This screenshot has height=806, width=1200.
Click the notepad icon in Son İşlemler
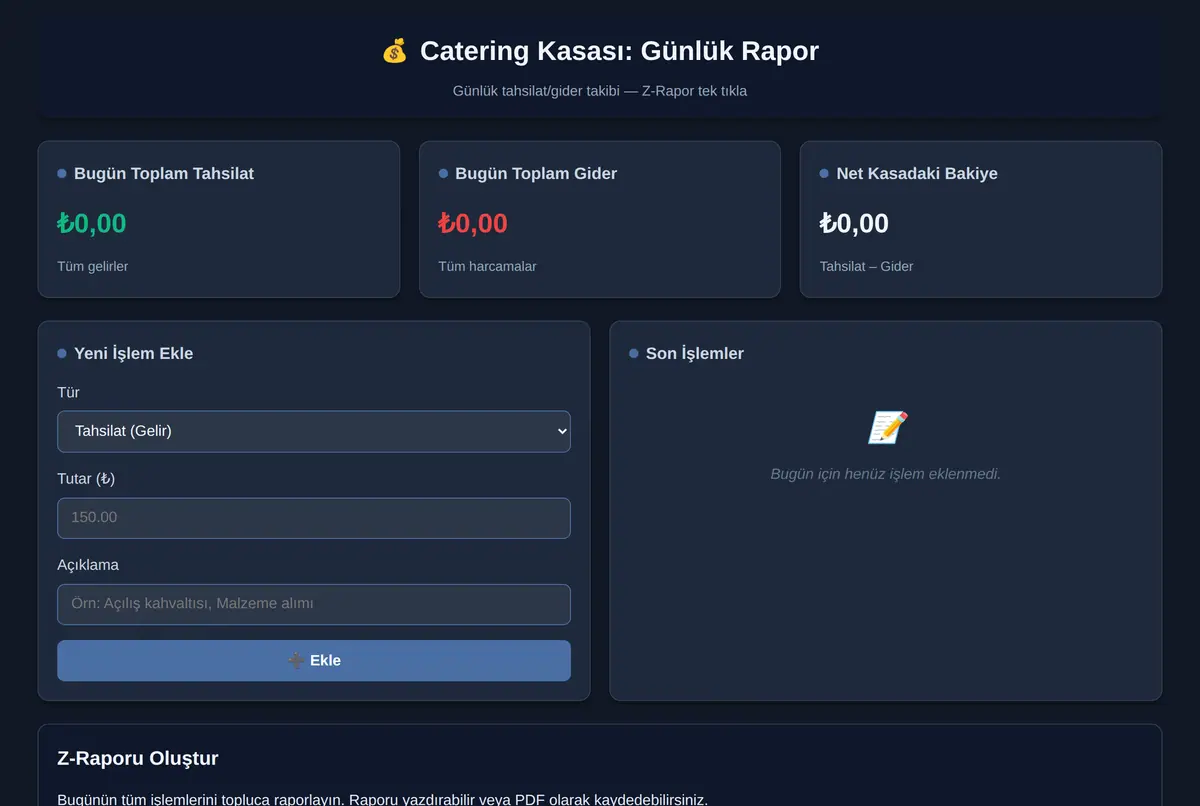(x=886, y=428)
